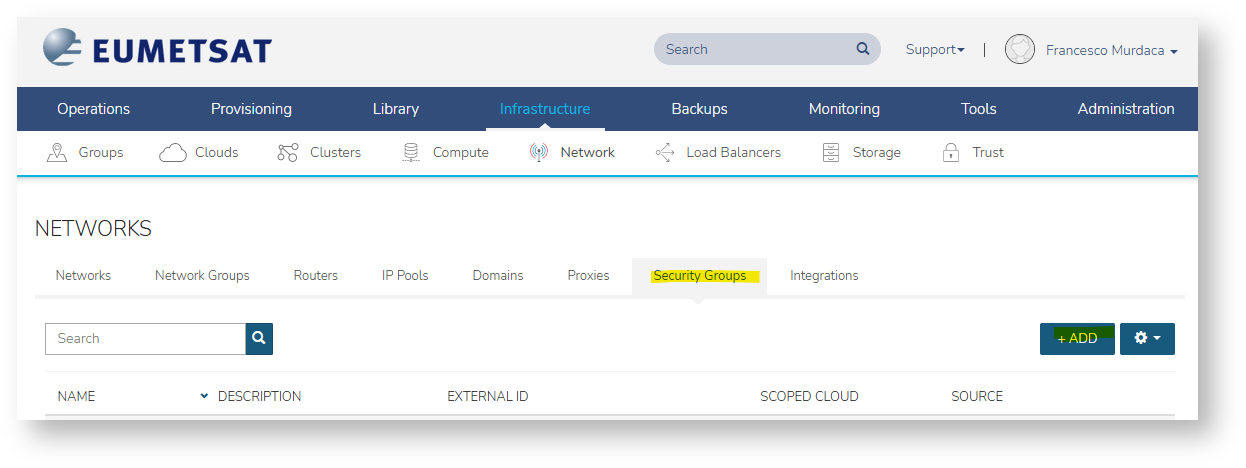Click the magnifier button beside networks search
Viewport: 1246px width, 468px height.
click(259, 339)
